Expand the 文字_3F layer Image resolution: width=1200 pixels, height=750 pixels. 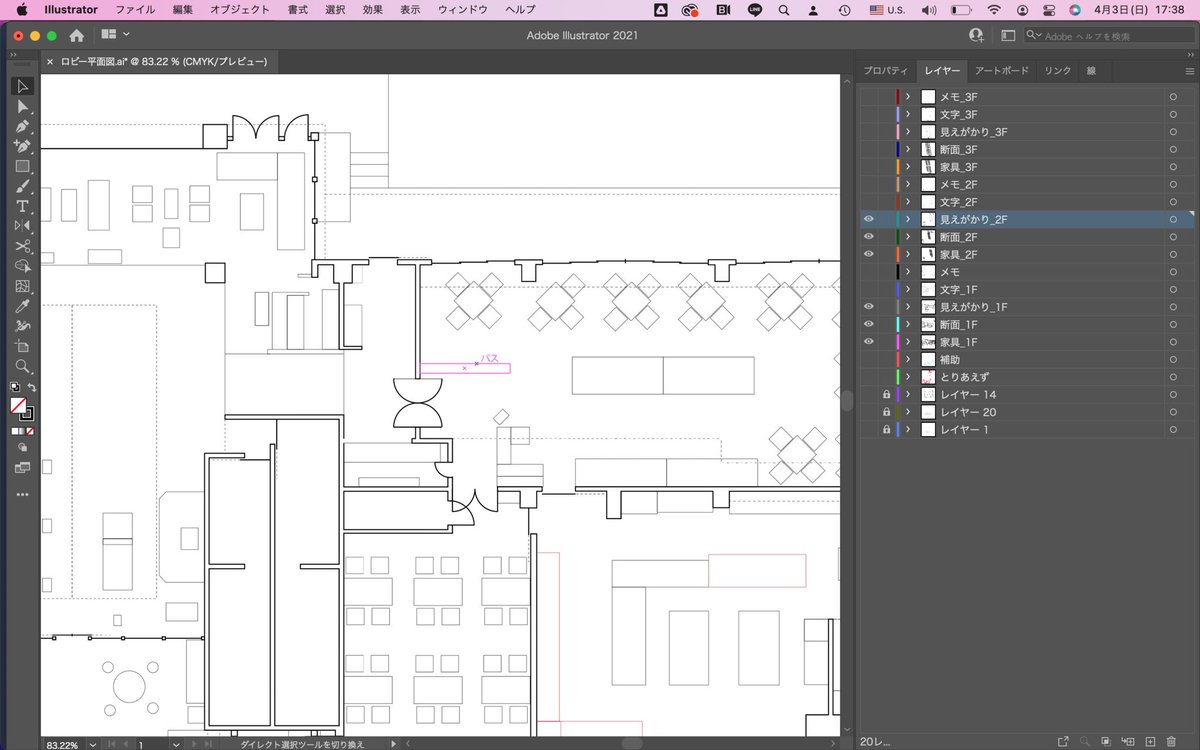click(x=908, y=114)
